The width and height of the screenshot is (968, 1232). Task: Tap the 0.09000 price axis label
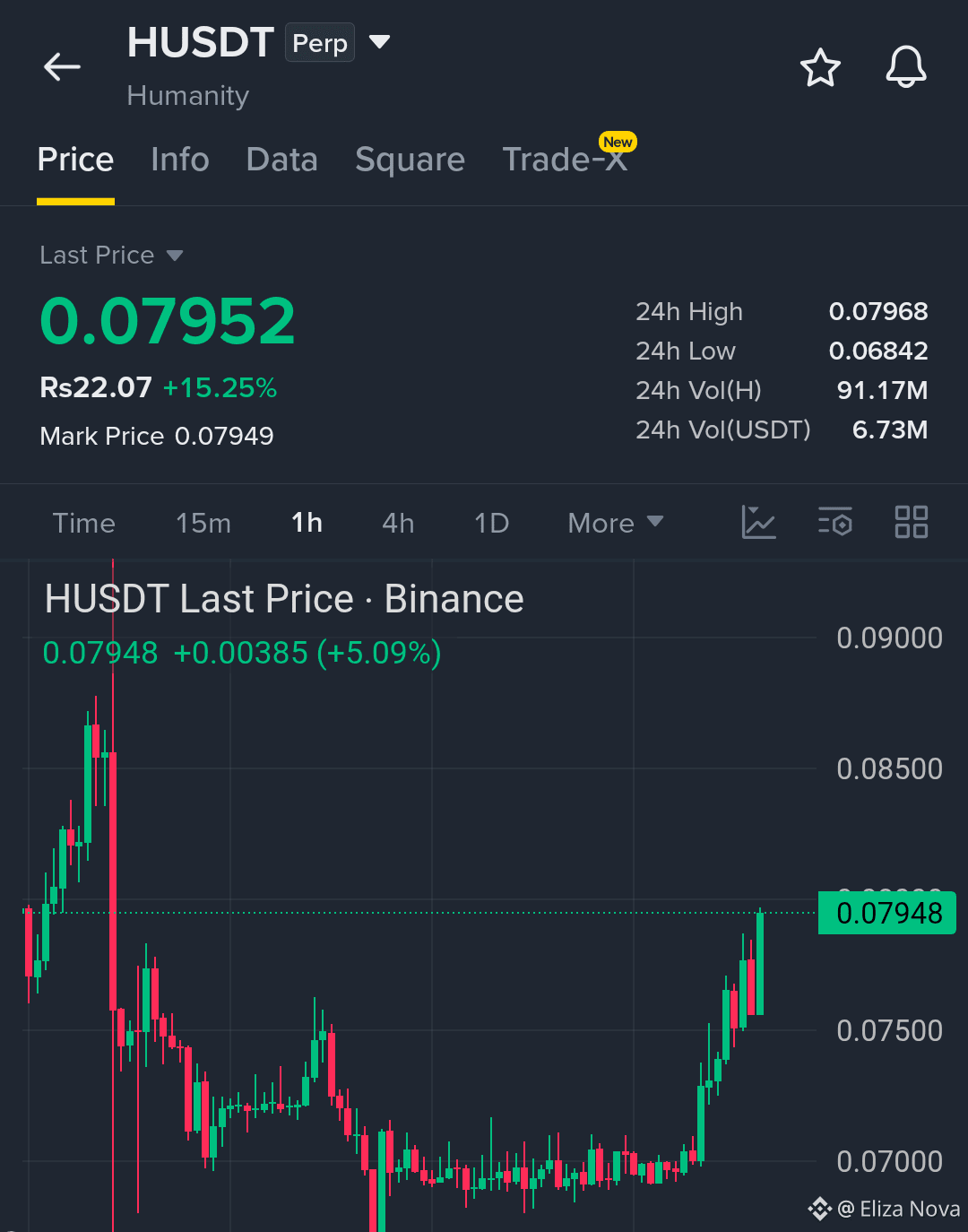[x=889, y=638]
